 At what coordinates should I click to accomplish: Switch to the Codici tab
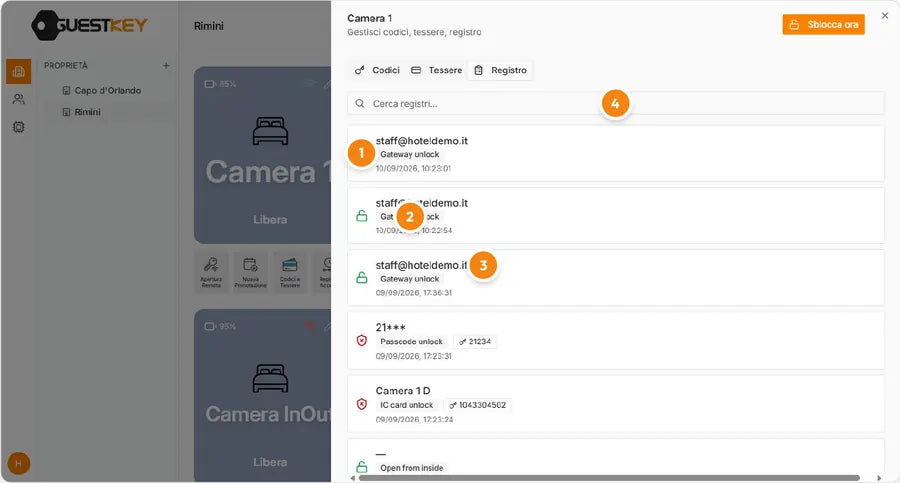(377, 70)
